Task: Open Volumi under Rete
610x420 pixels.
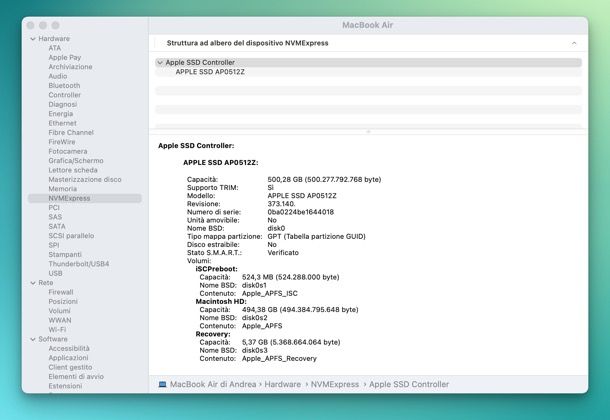Action: pyautogui.click(x=60, y=311)
